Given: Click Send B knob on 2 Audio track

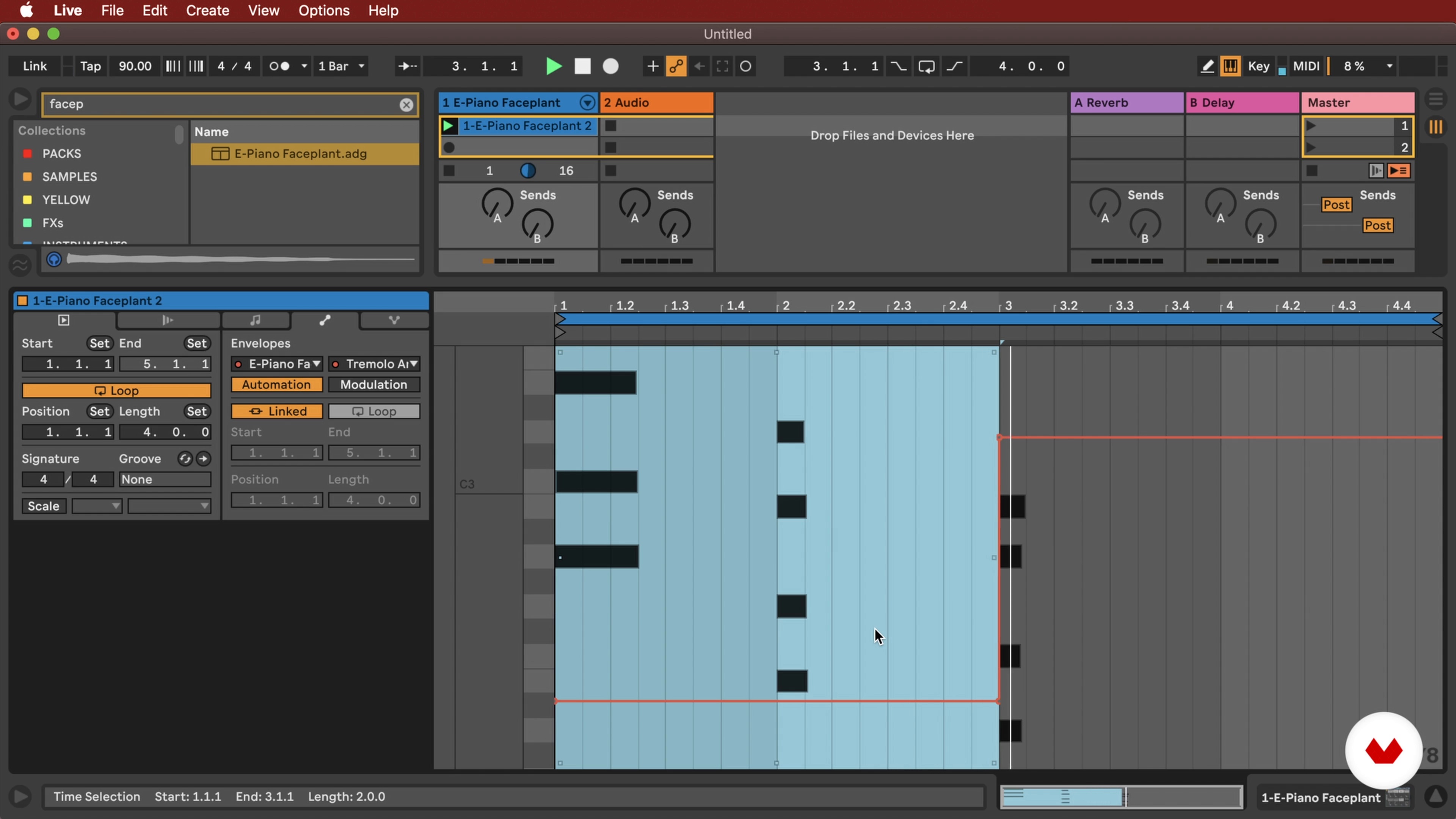Looking at the screenshot, I should [x=675, y=224].
